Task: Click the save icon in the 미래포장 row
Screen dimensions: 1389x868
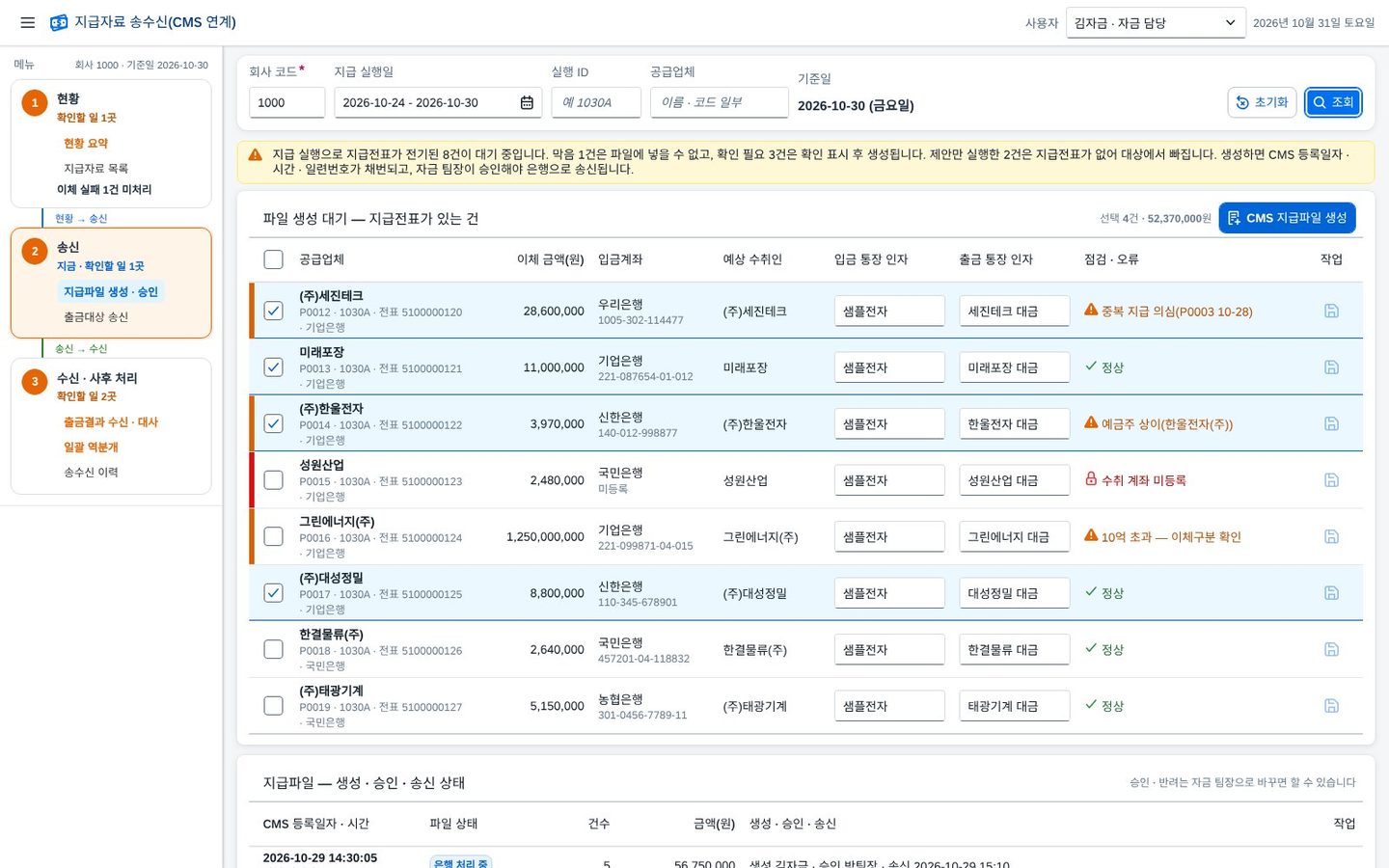Action: (1331, 367)
